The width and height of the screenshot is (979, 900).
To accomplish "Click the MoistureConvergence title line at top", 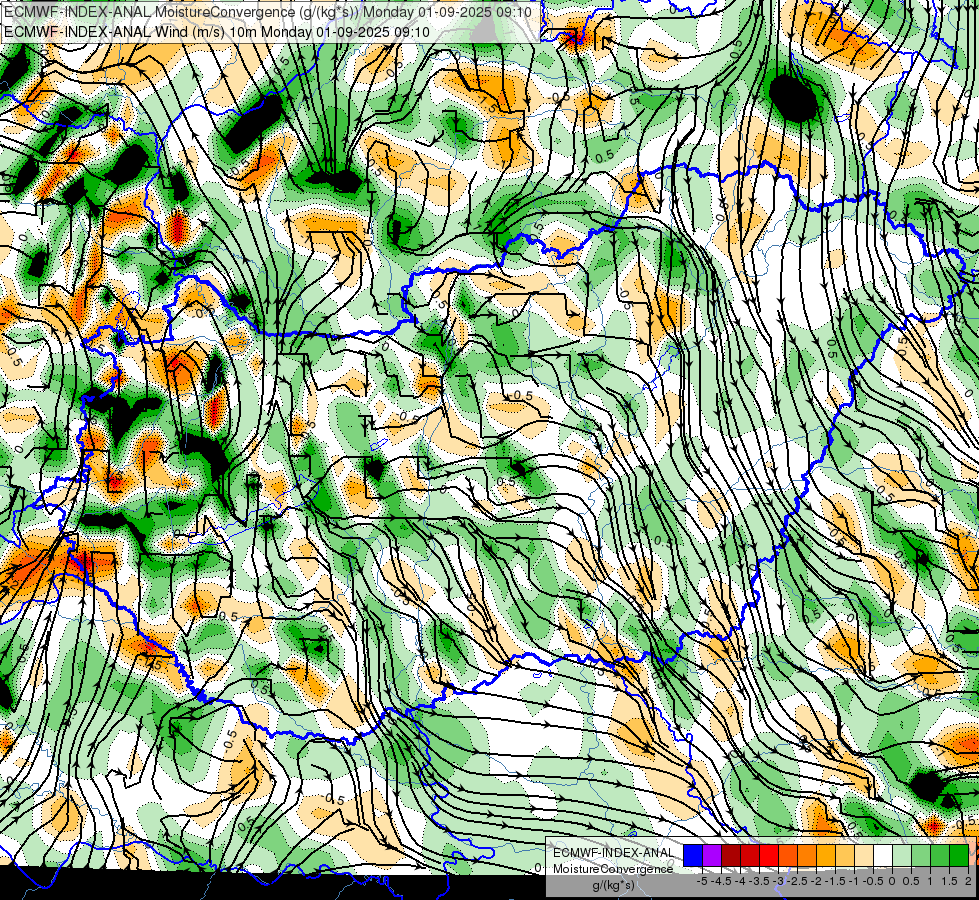I will [268, 12].
